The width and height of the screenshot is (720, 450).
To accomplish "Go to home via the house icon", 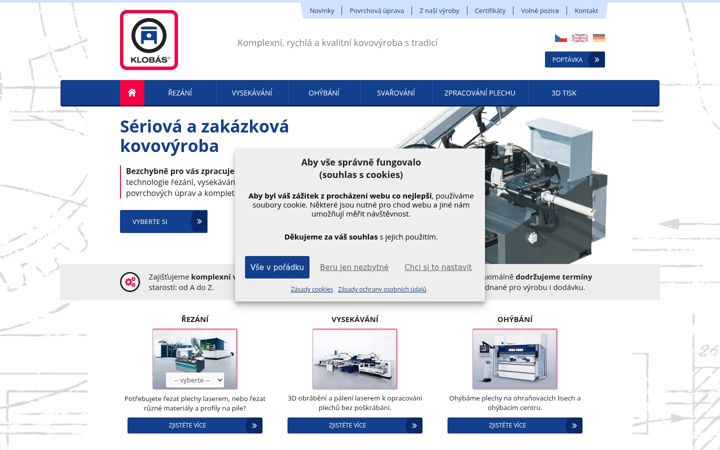I will (132, 93).
